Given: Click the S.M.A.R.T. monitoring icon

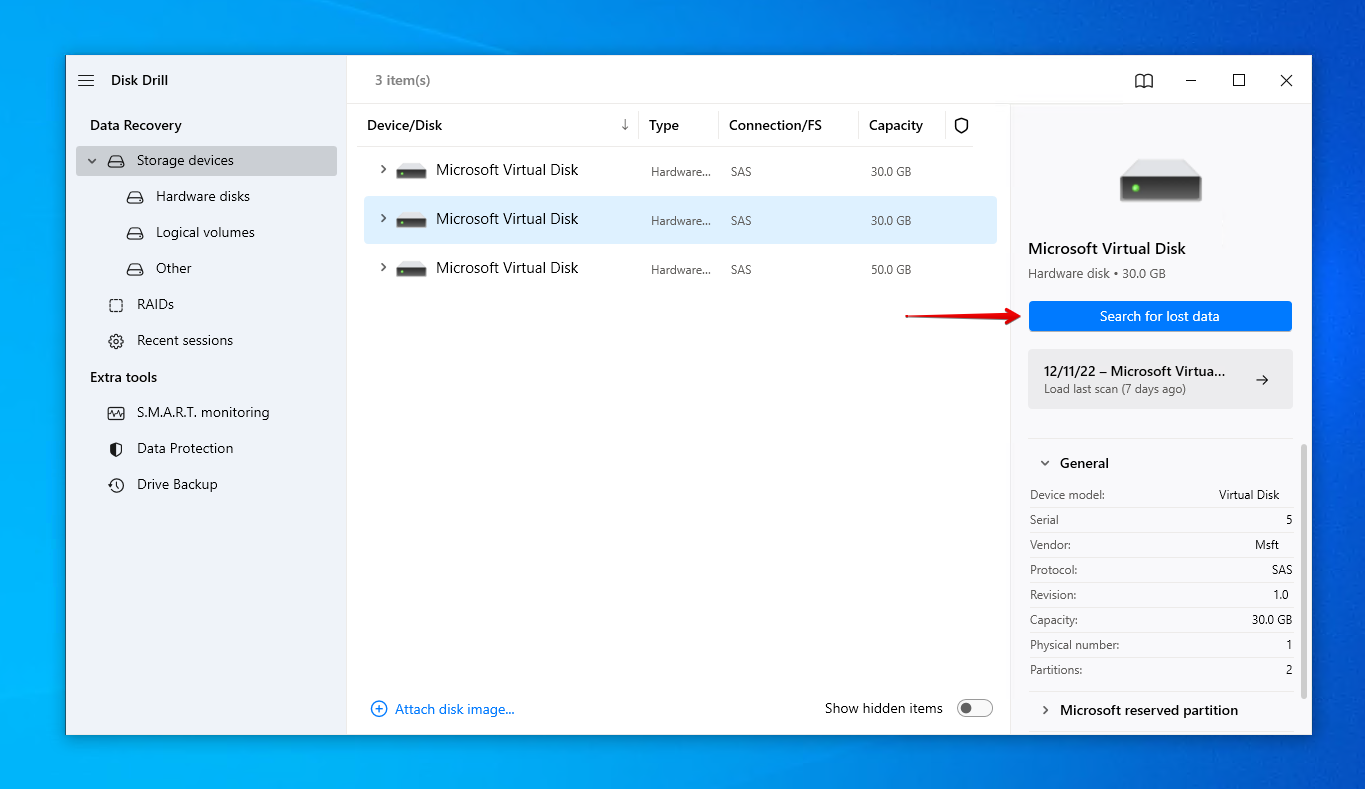Looking at the screenshot, I should pyautogui.click(x=116, y=413).
